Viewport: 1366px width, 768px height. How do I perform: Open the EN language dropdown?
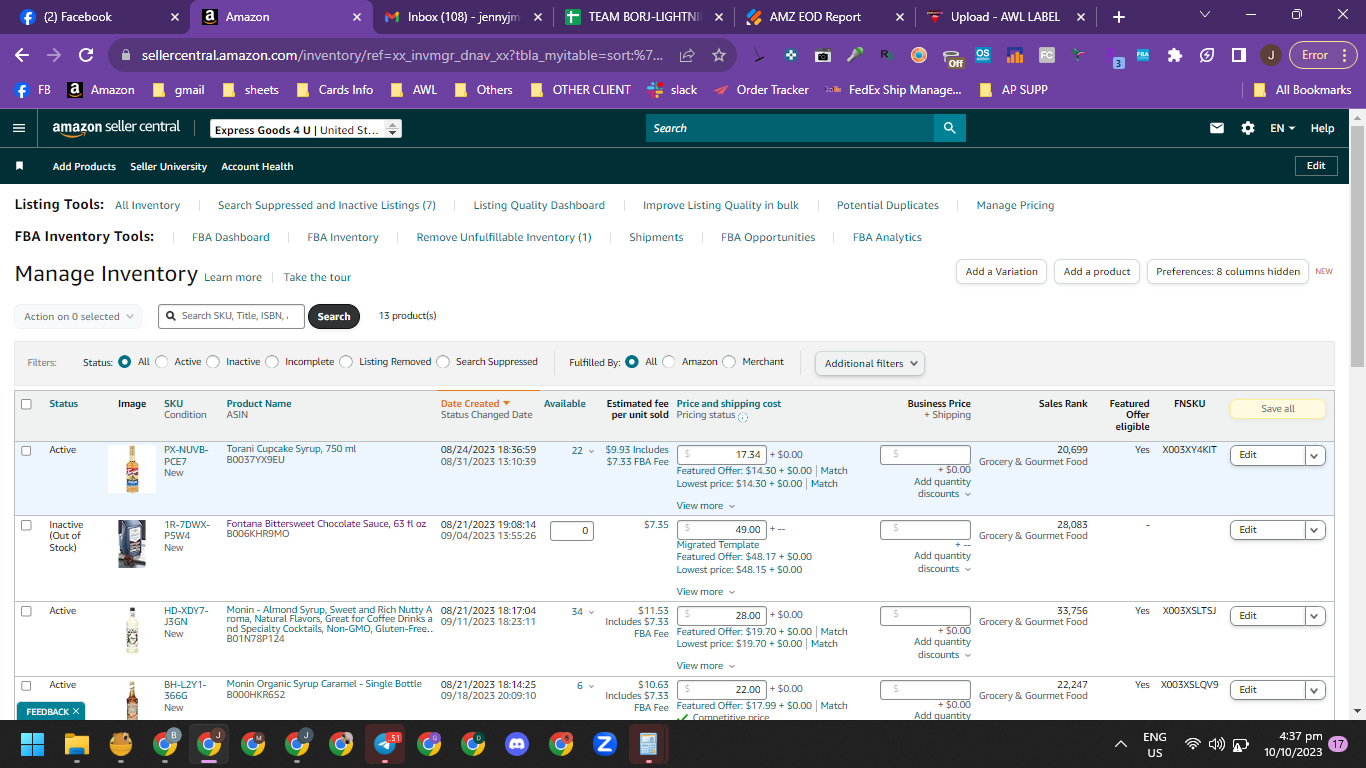tap(1282, 128)
